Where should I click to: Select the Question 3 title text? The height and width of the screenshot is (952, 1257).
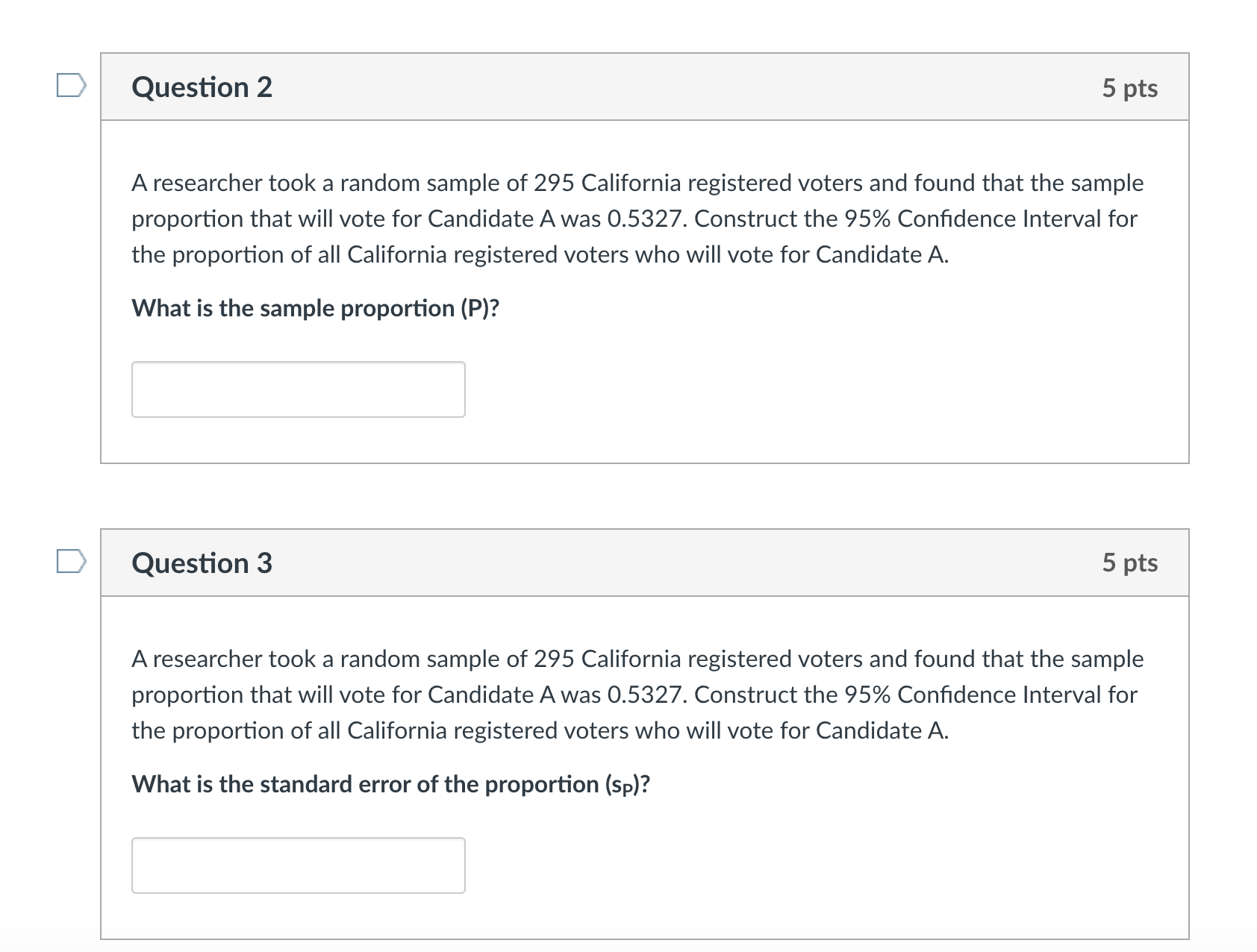[x=202, y=563]
